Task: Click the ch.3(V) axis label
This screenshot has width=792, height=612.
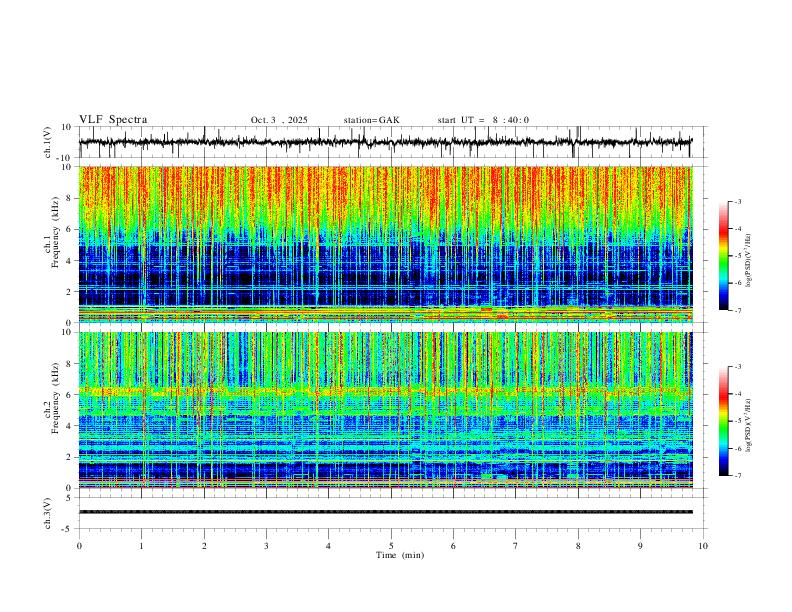Action: click(47, 513)
